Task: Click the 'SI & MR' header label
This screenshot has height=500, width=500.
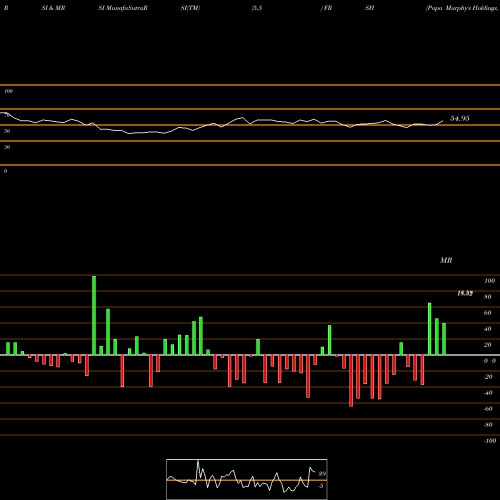Action: pyautogui.click(x=53, y=8)
